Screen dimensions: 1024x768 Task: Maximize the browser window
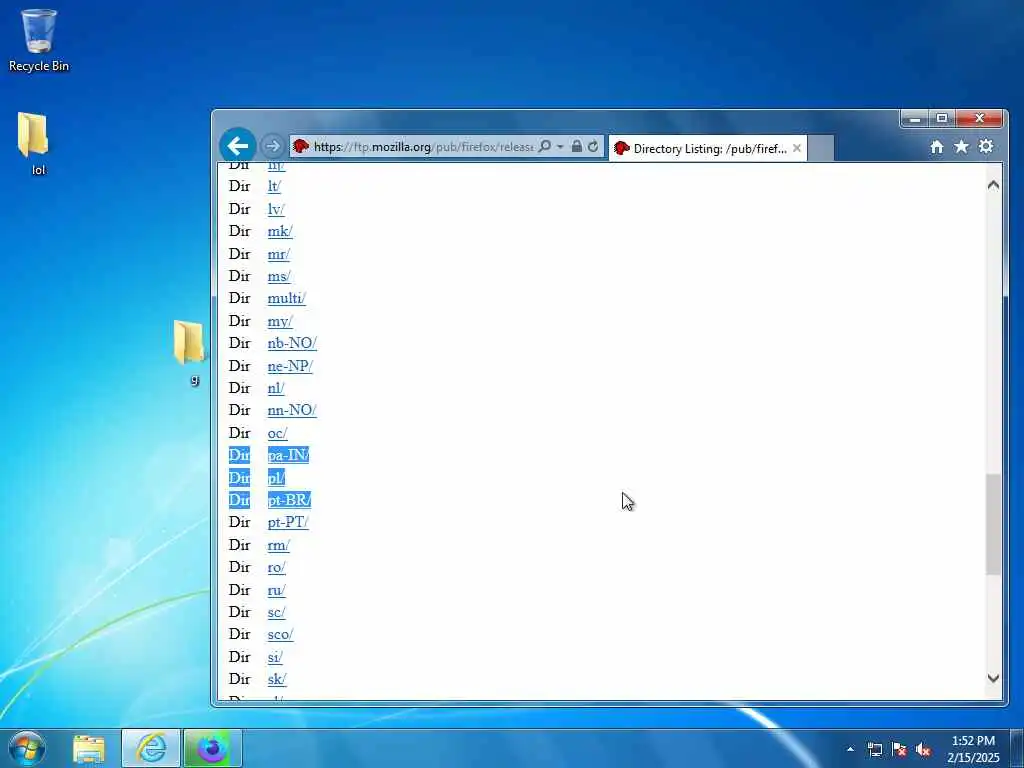coord(942,118)
